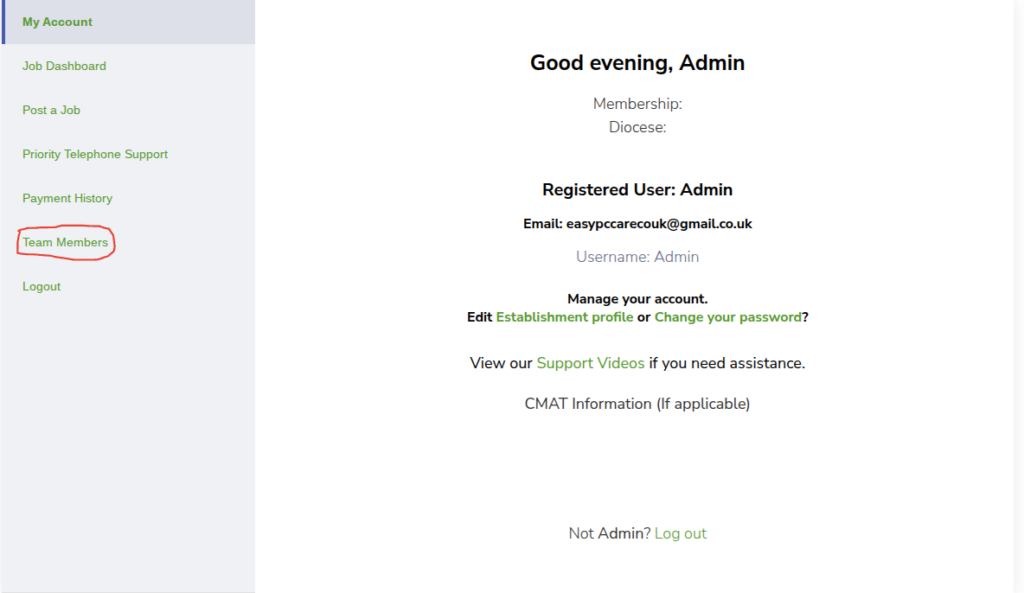The width and height of the screenshot is (1024, 593).
Task: Open the Support Videos link
Action: (590, 363)
